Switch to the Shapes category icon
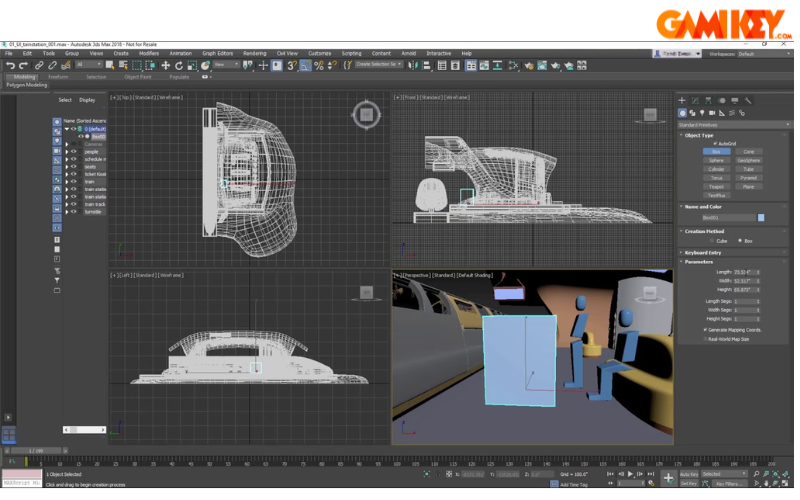Viewport: 800px width, 500px height. tap(692, 113)
